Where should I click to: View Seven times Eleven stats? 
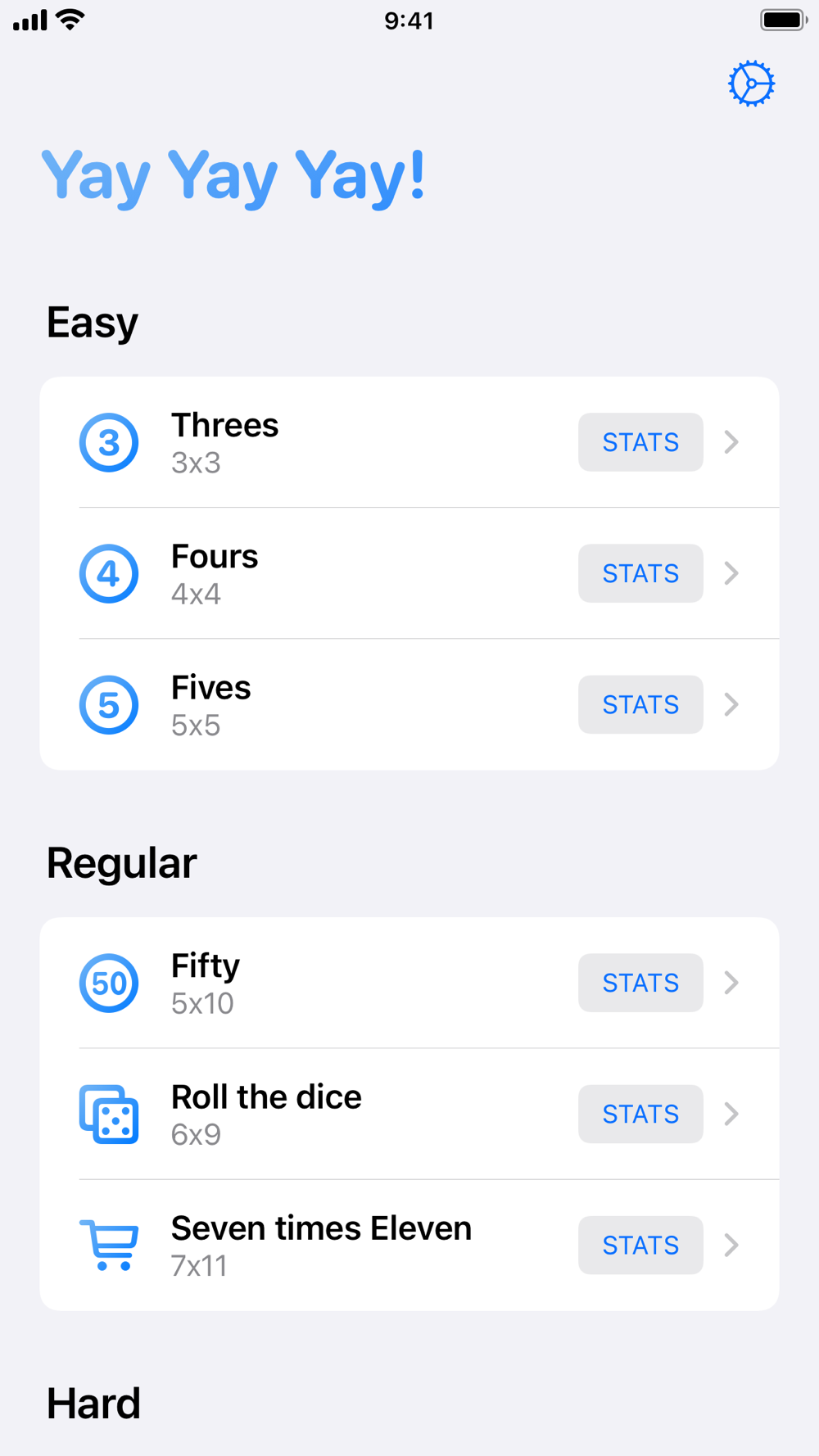tap(640, 1245)
